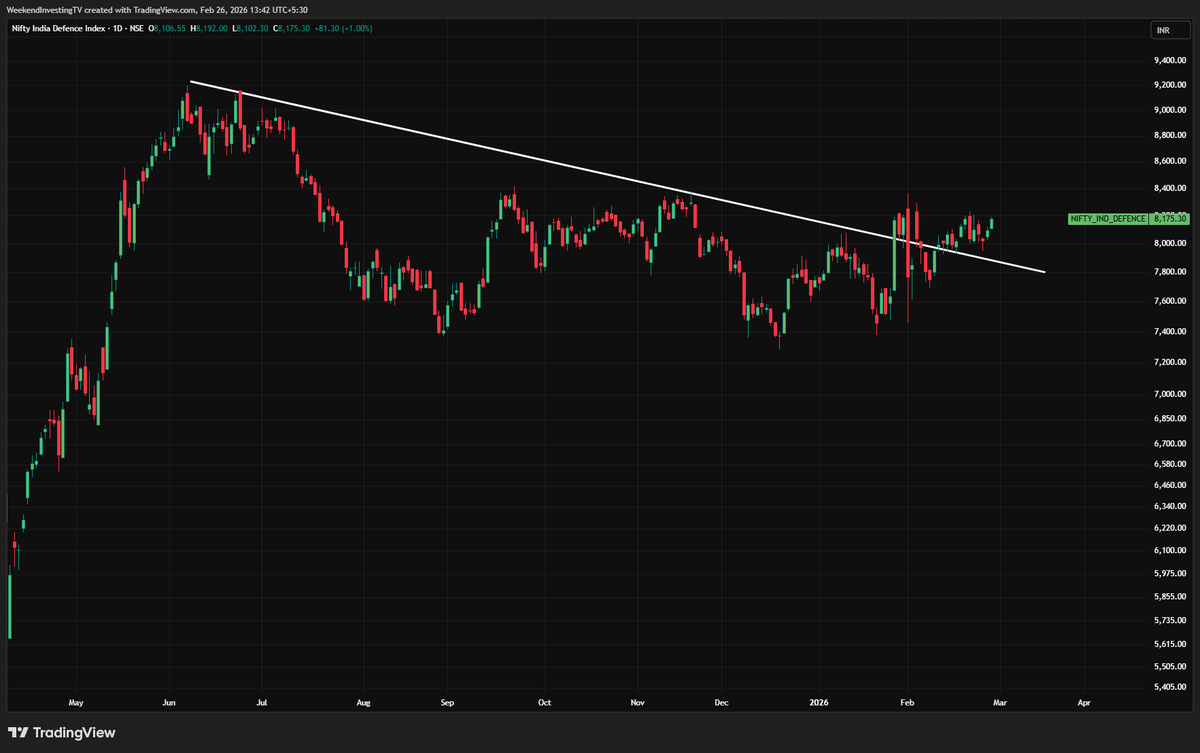Click the 6,100.00 price axis label
The image size is (1200, 753).
click(1170, 551)
